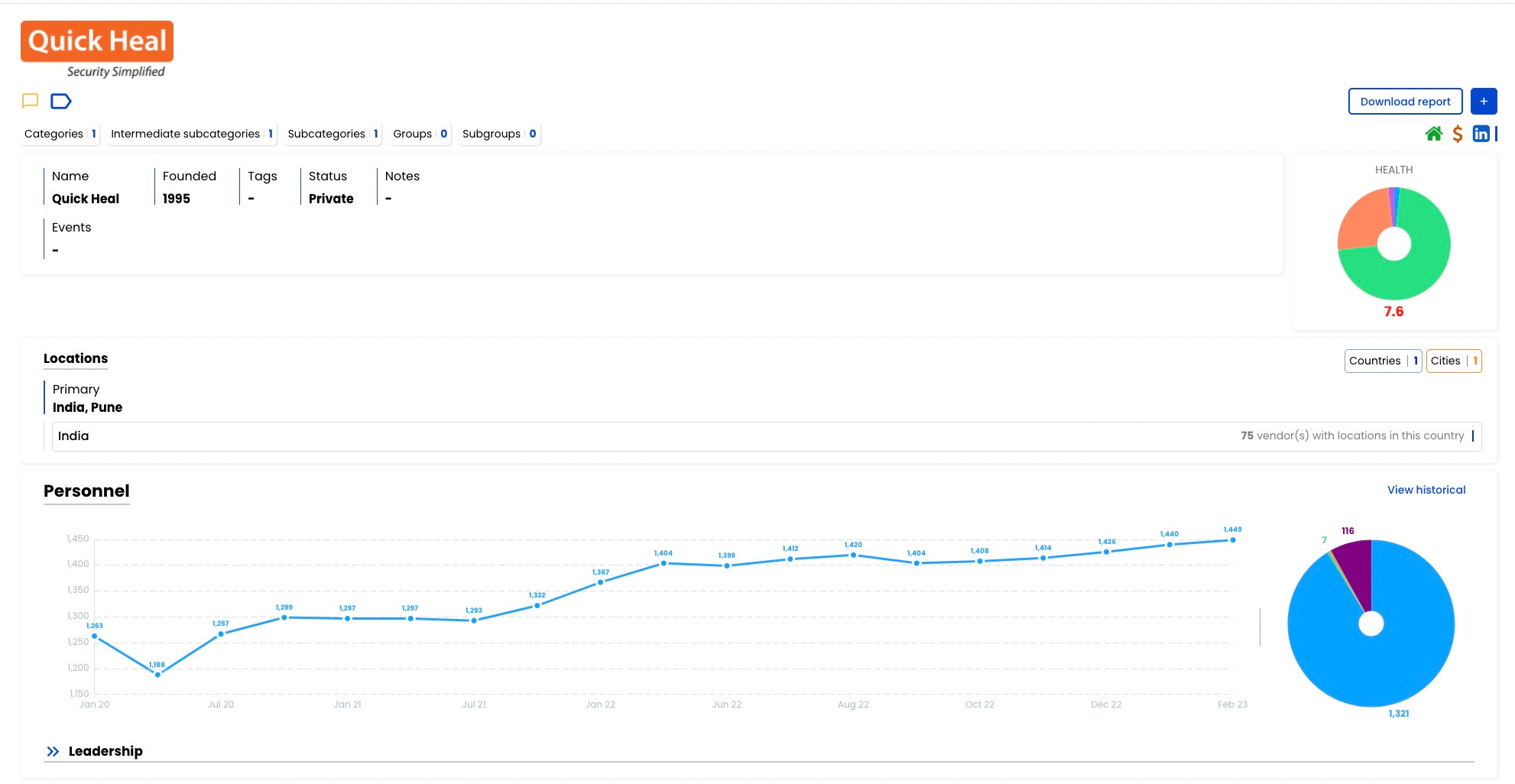This screenshot has width=1515, height=784.
Task: Click the blue plus add button
Action: coord(1484,102)
